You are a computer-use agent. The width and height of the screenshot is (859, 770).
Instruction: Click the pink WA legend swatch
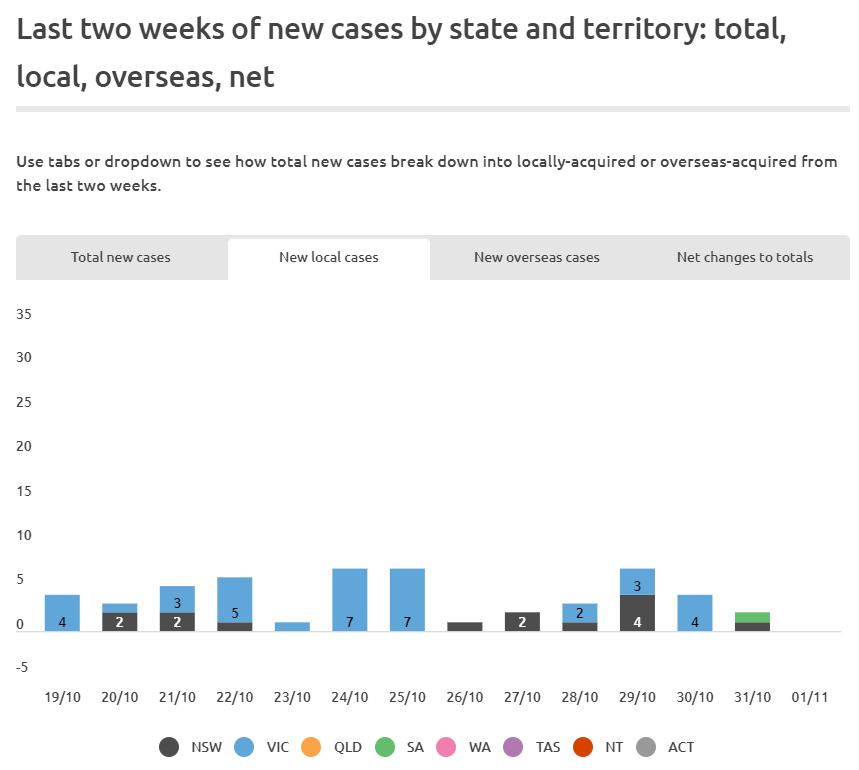coord(446,746)
